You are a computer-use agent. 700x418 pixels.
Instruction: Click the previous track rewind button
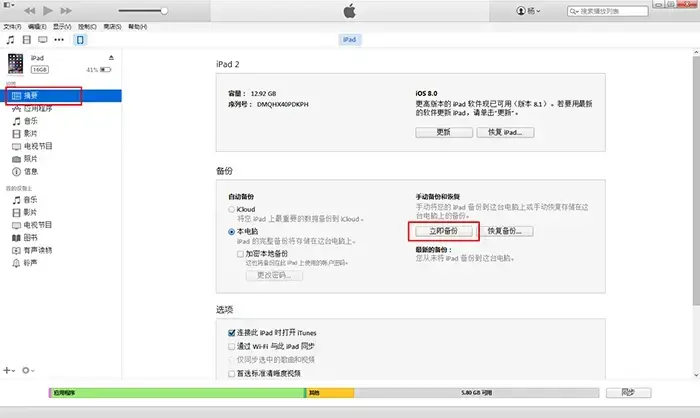(29, 11)
